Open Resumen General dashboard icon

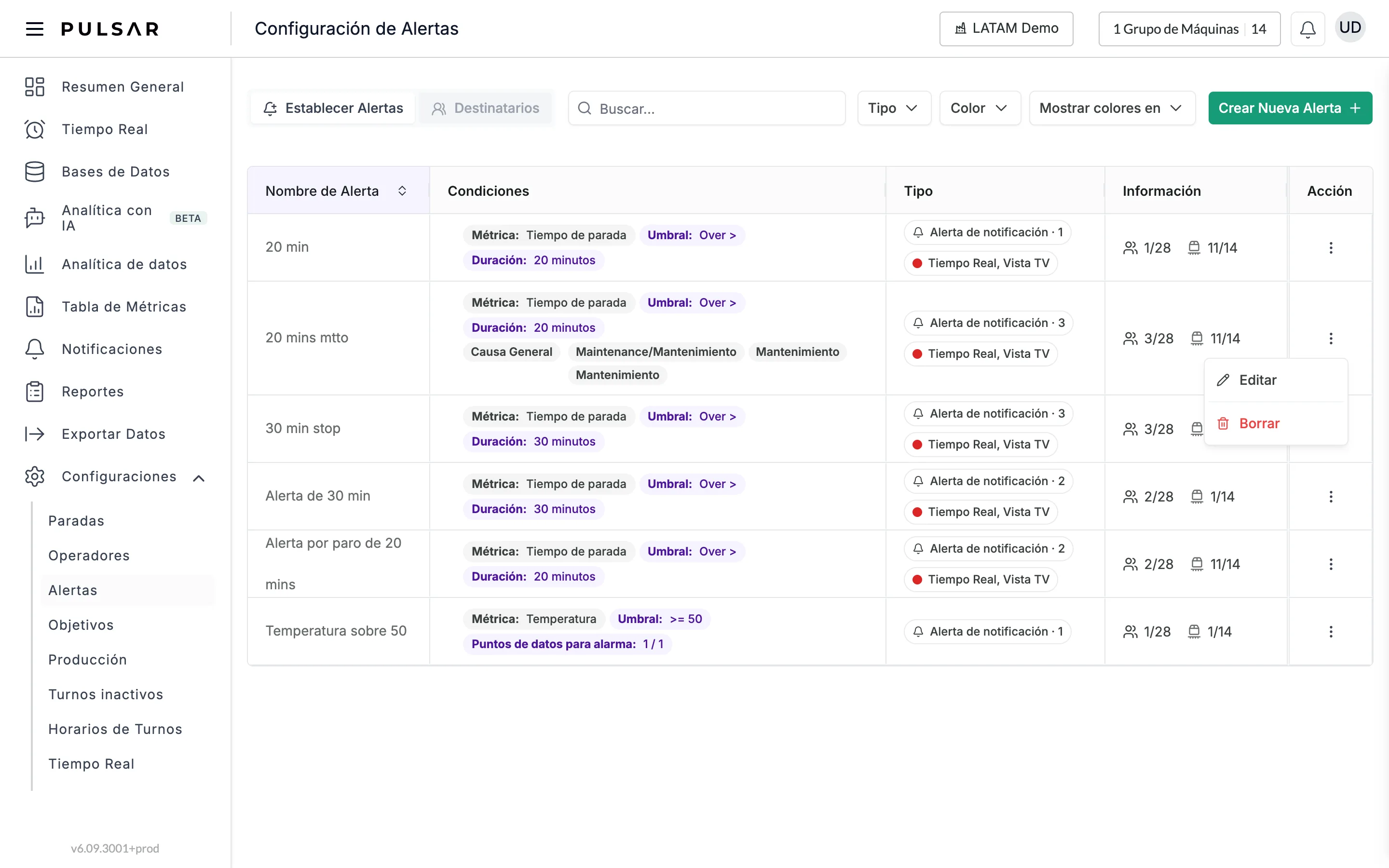pyautogui.click(x=34, y=87)
